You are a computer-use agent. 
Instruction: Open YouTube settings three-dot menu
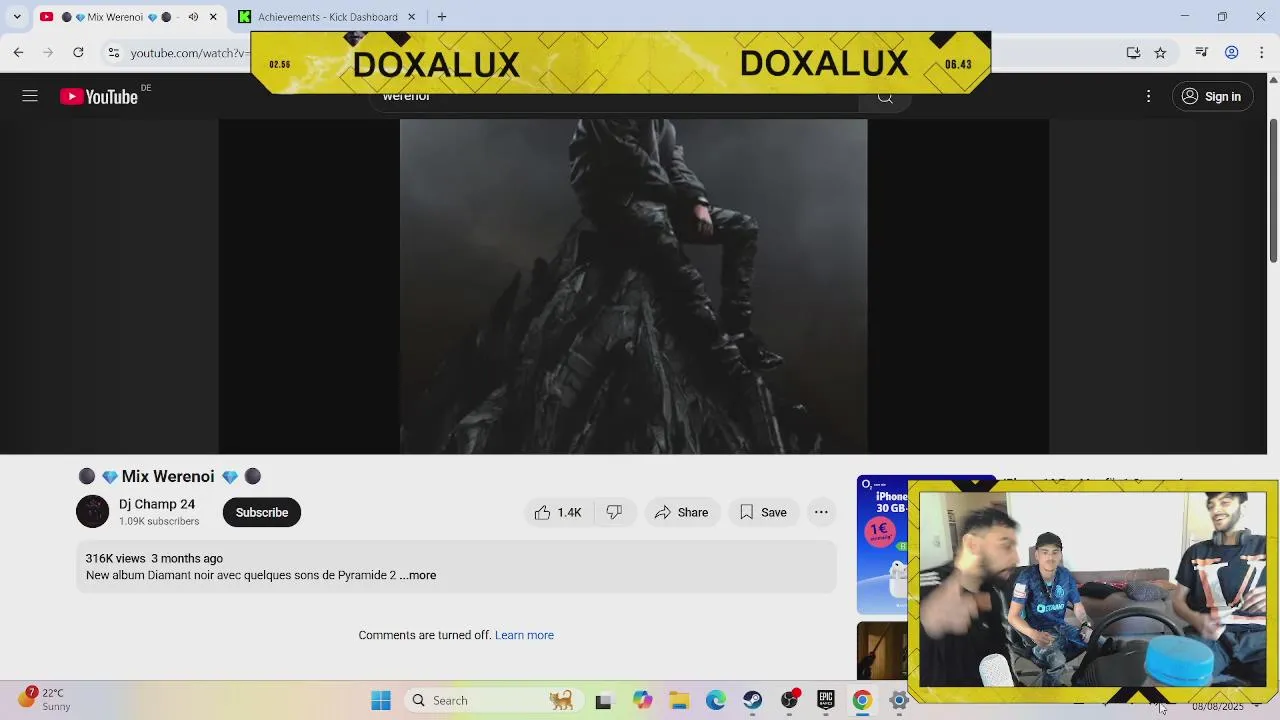[x=1148, y=96]
